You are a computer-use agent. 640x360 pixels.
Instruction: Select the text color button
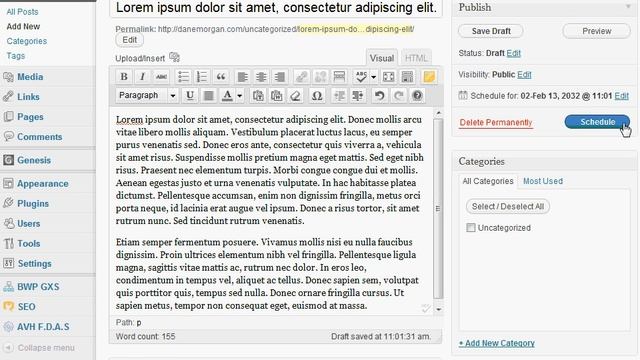[227, 96]
